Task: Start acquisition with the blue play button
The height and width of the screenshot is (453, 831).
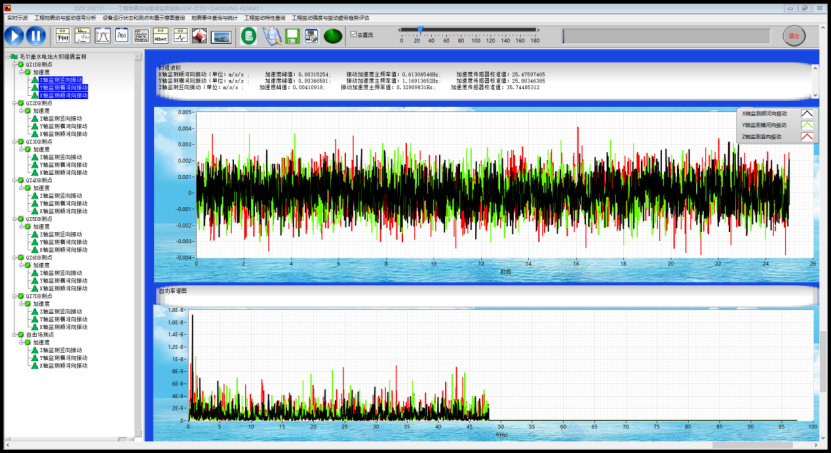Action: [14, 36]
